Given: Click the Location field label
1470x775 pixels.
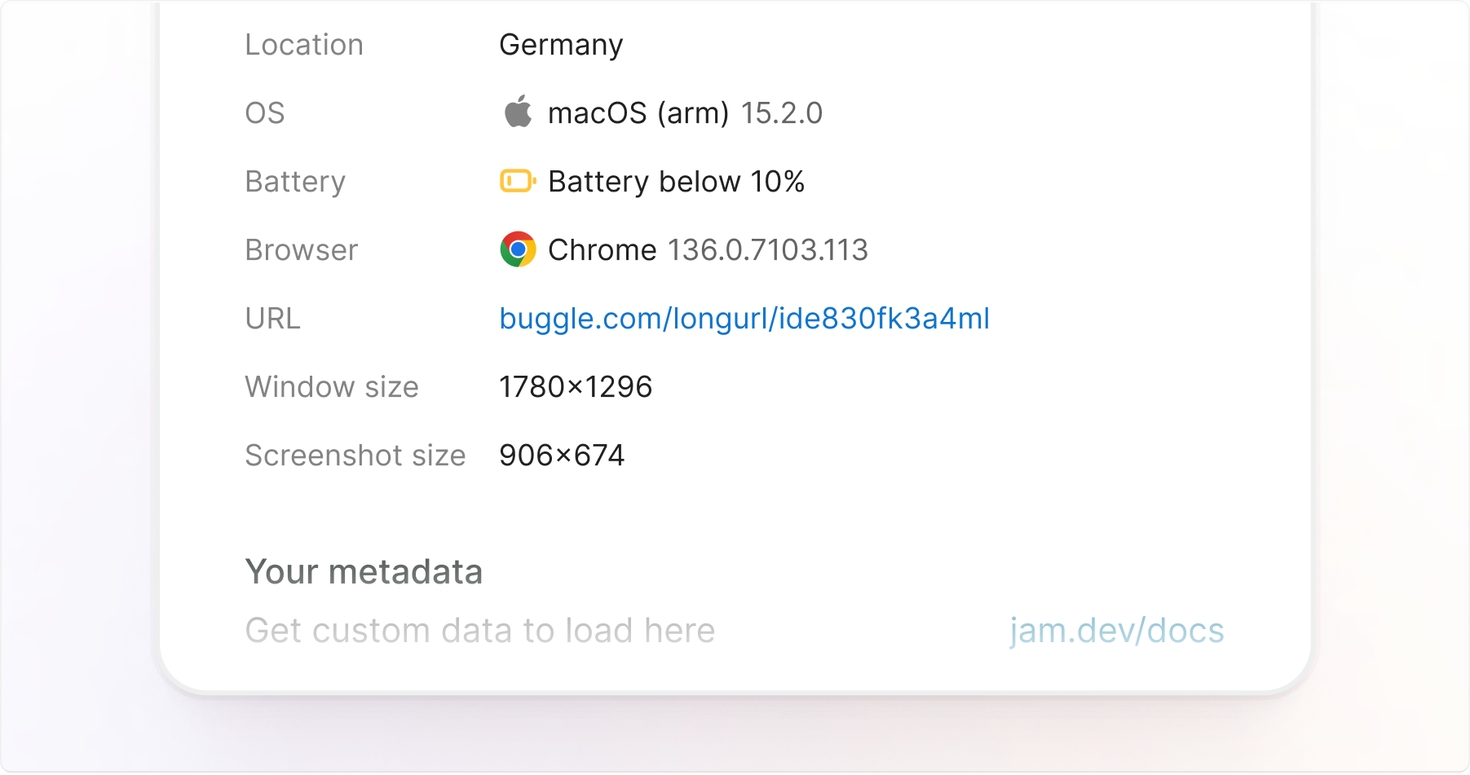Looking at the screenshot, I should click(x=304, y=45).
